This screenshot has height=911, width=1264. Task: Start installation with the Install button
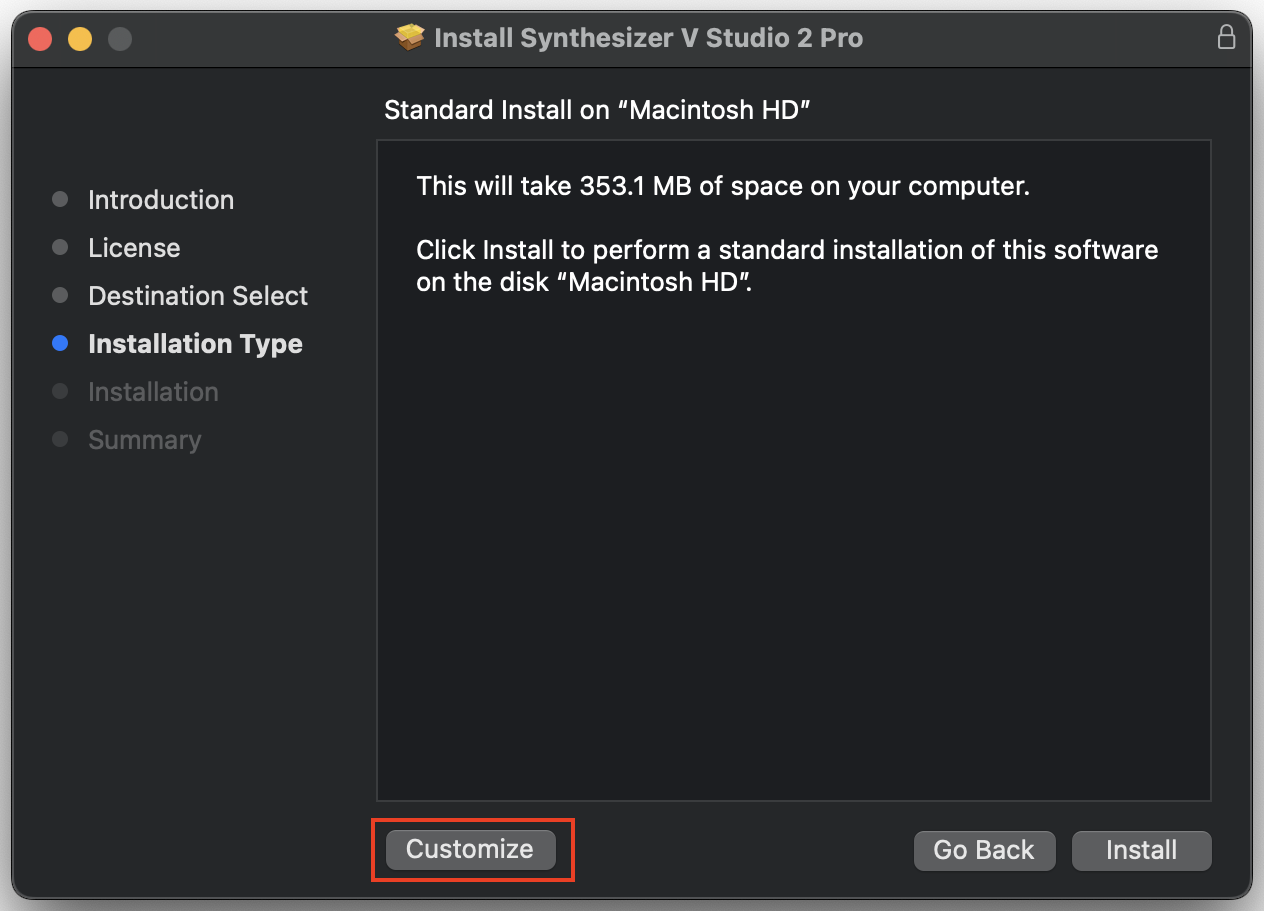coord(1141,850)
